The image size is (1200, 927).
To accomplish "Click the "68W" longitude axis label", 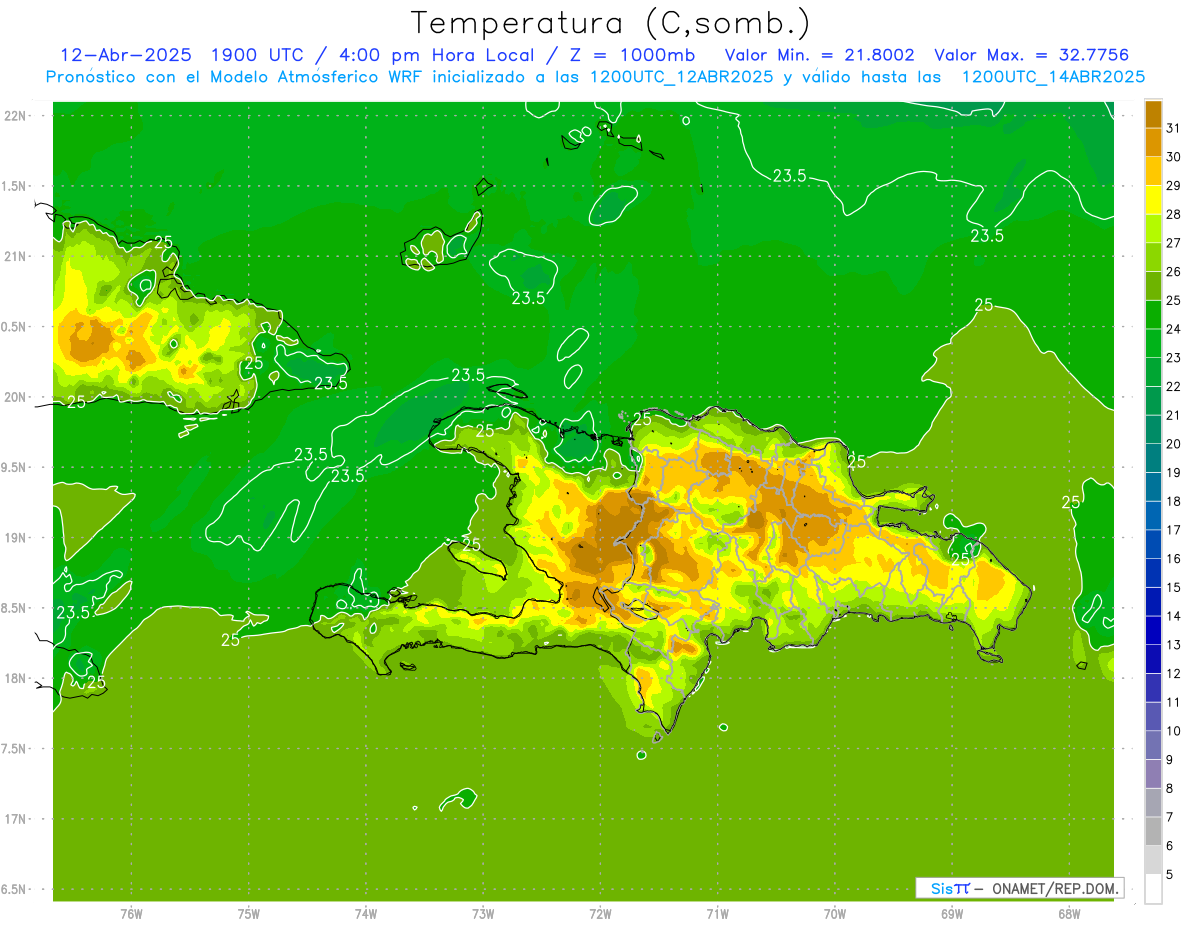I will click(1068, 914).
